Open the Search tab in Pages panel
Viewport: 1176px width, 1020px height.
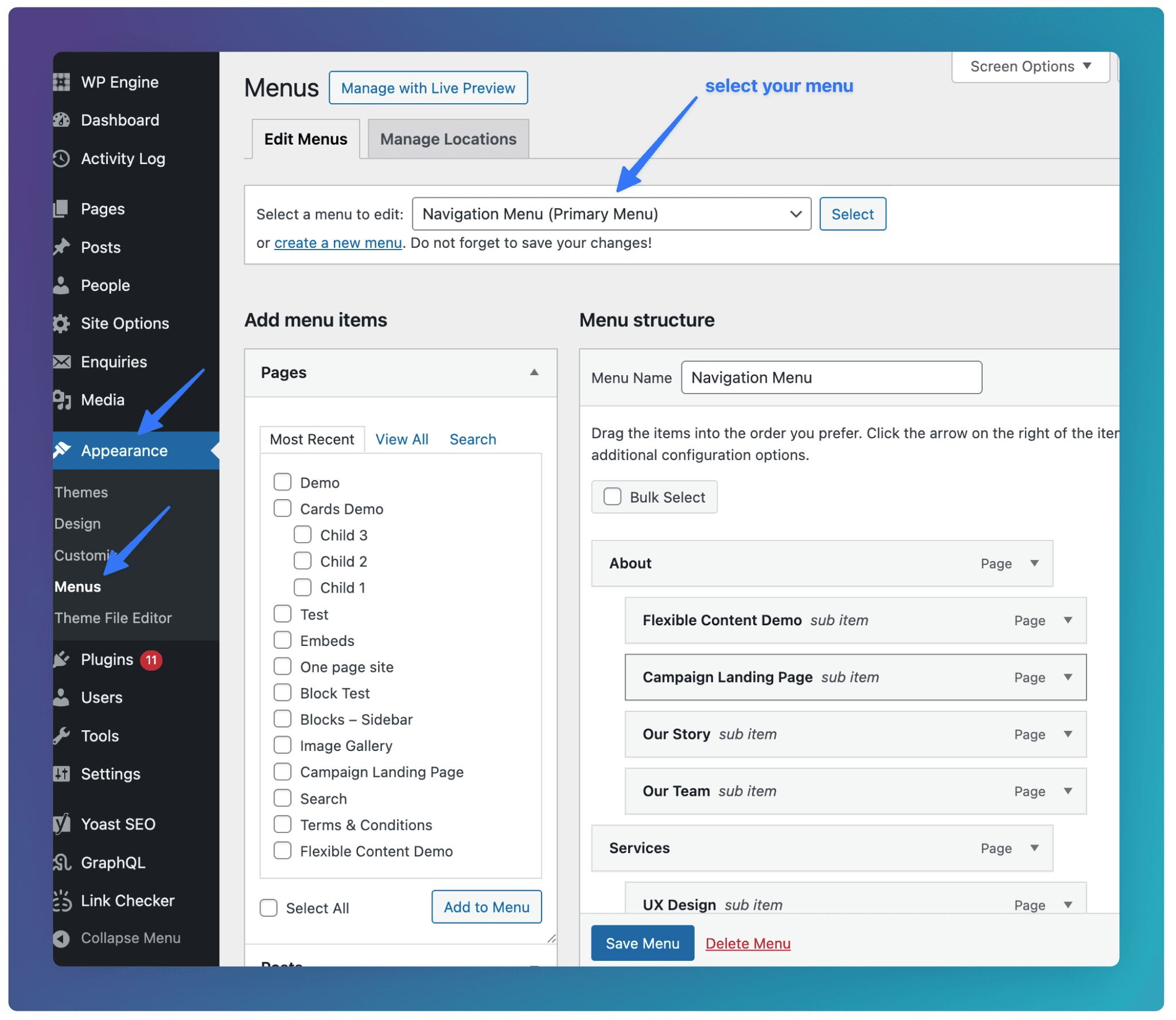473,439
